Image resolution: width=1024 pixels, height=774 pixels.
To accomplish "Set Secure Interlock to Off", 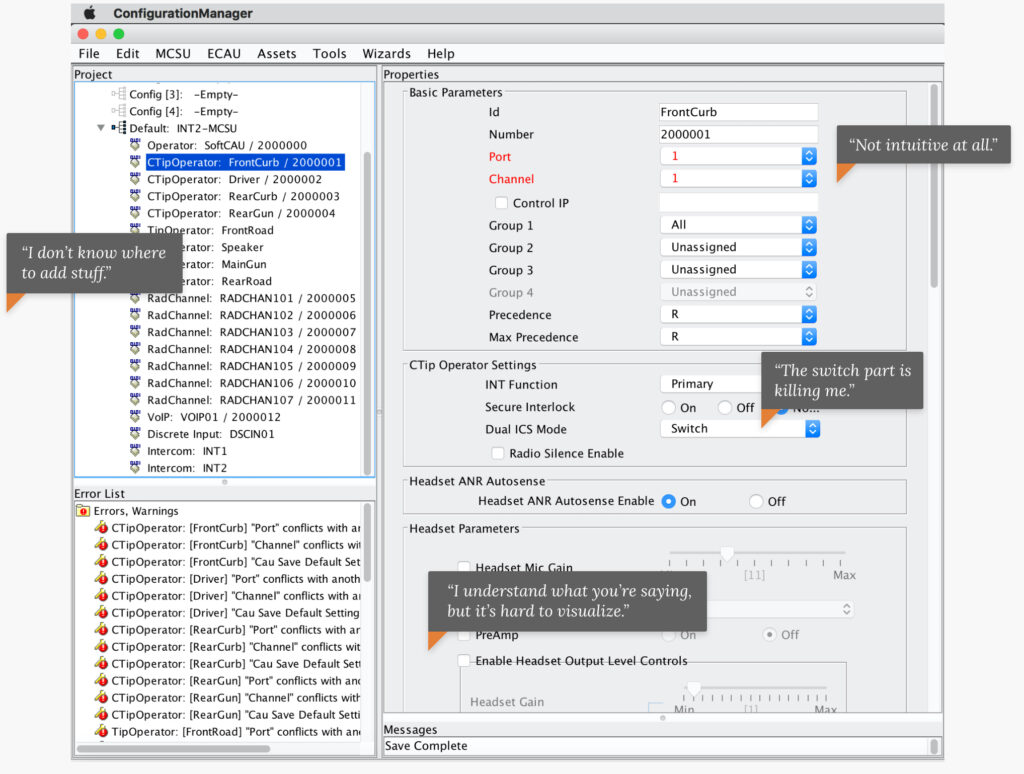I will point(724,408).
